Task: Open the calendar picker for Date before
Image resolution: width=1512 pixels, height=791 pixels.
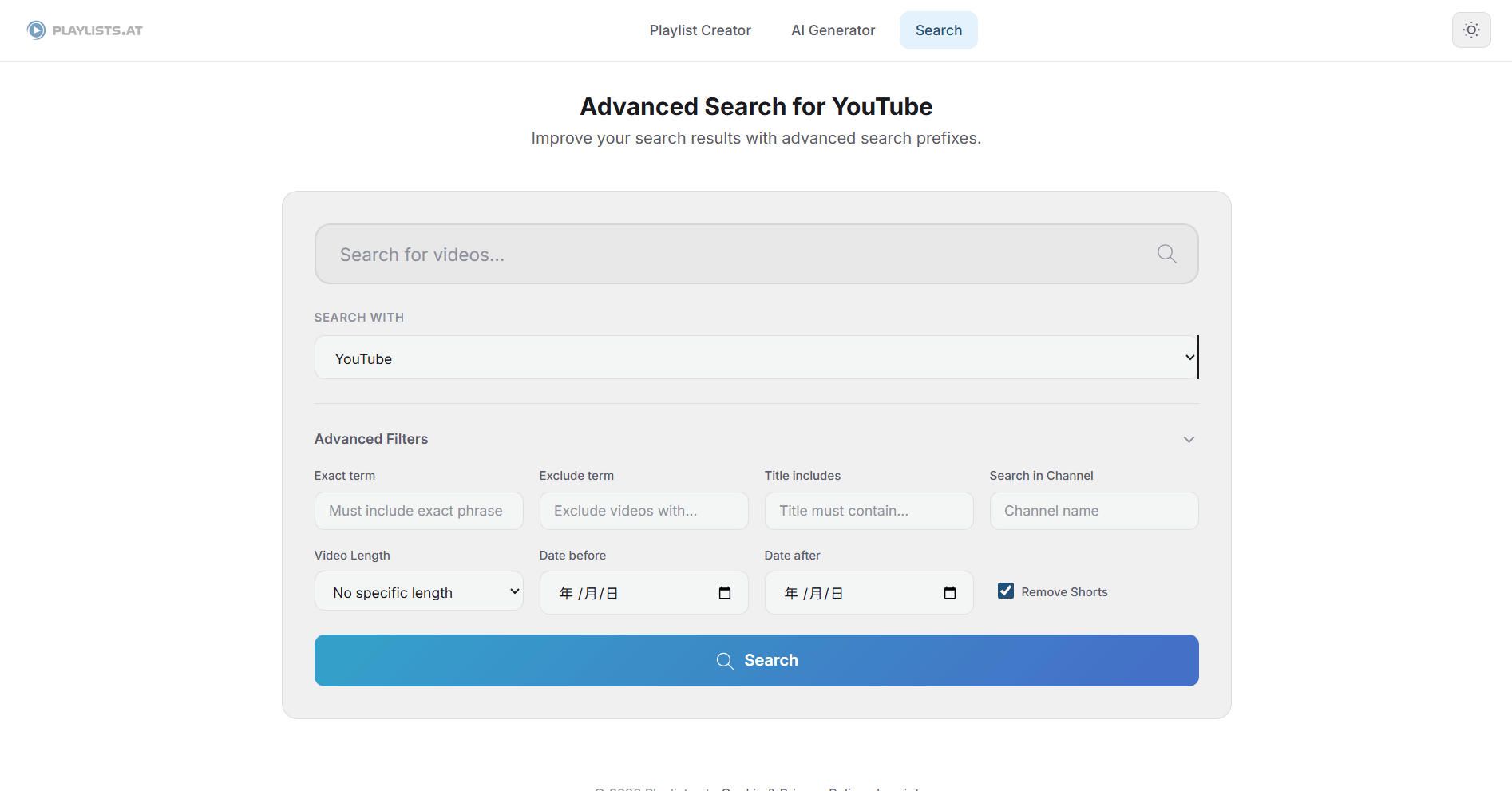Action: point(724,593)
